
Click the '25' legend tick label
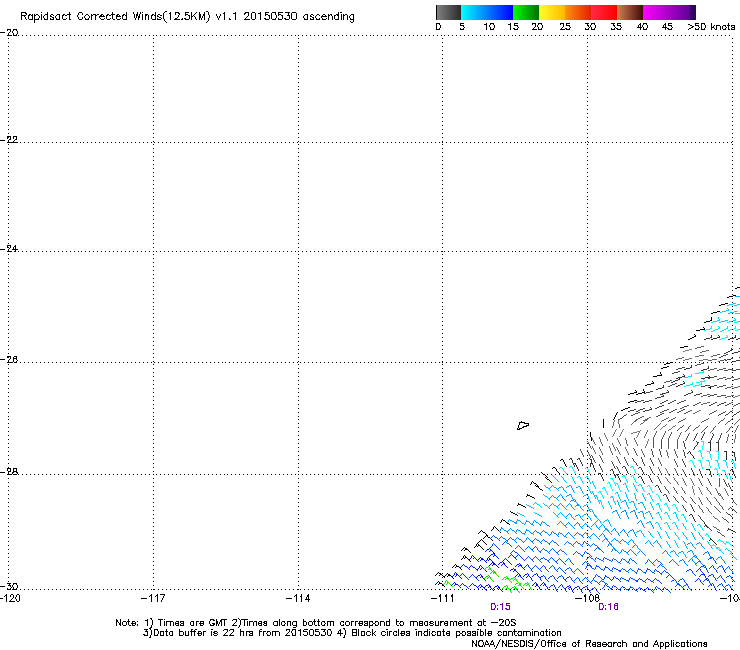(565, 27)
